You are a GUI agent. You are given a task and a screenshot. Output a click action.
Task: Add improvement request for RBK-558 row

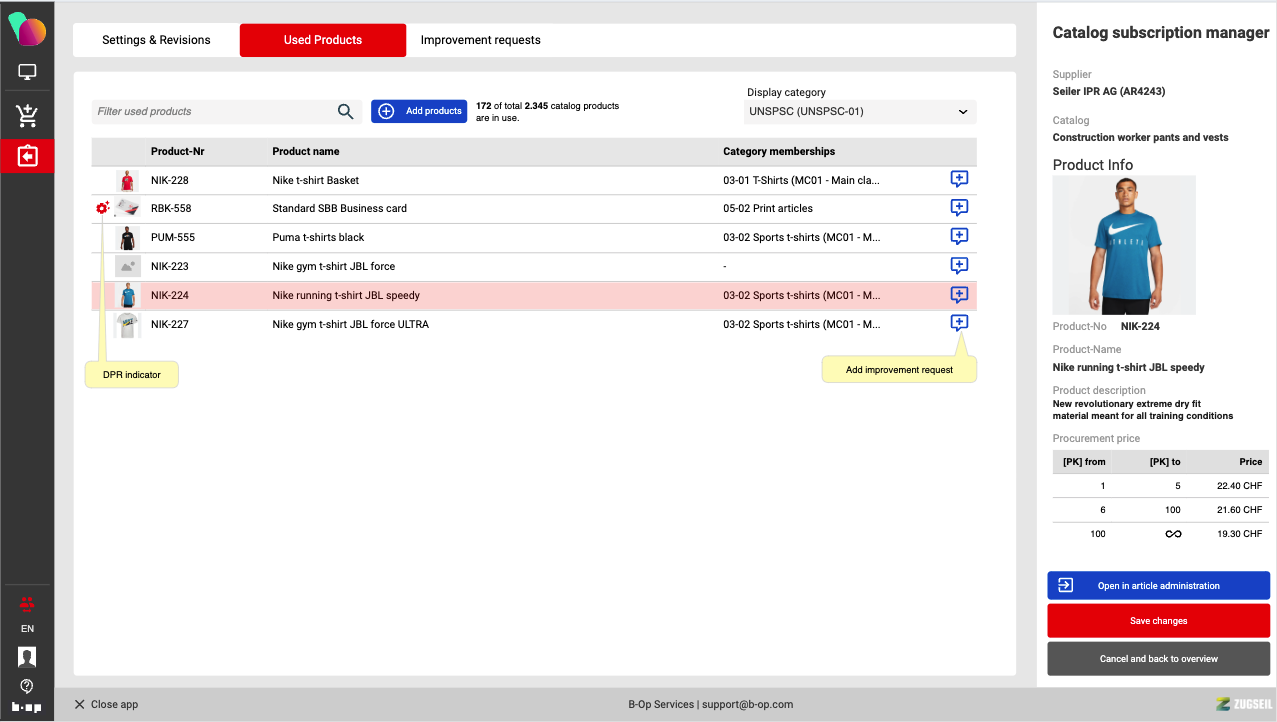[x=958, y=208]
